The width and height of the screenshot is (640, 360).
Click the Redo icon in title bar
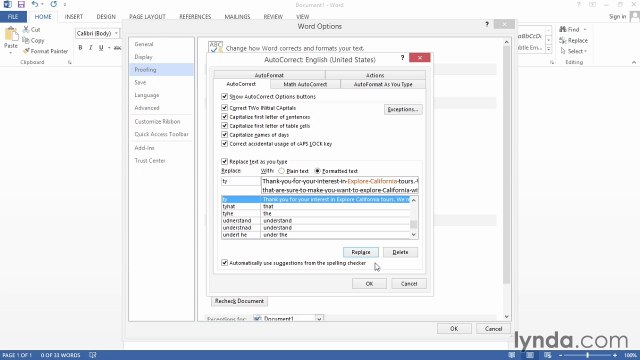(x=53, y=5)
